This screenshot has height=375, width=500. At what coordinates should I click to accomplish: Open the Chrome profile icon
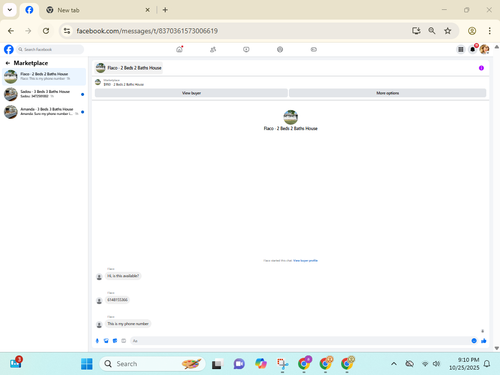pyautogui.click(x=472, y=31)
